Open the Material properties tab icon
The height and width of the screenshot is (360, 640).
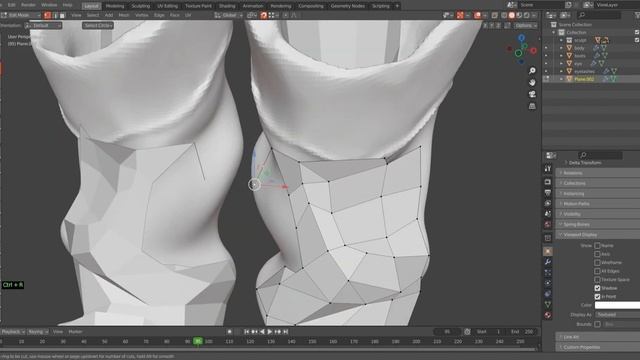548,315
